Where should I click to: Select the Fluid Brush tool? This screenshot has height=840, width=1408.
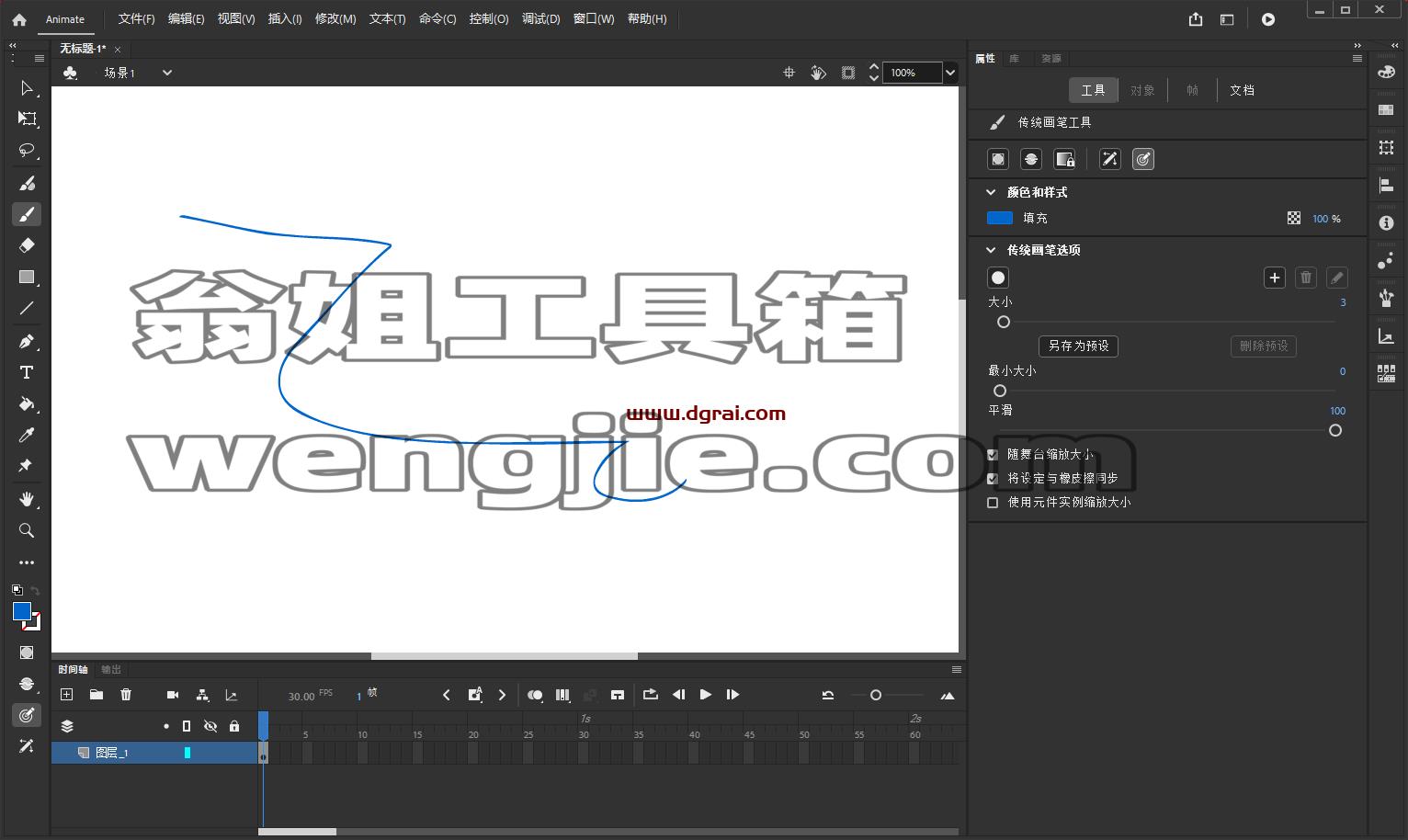(x=27, y=183)
